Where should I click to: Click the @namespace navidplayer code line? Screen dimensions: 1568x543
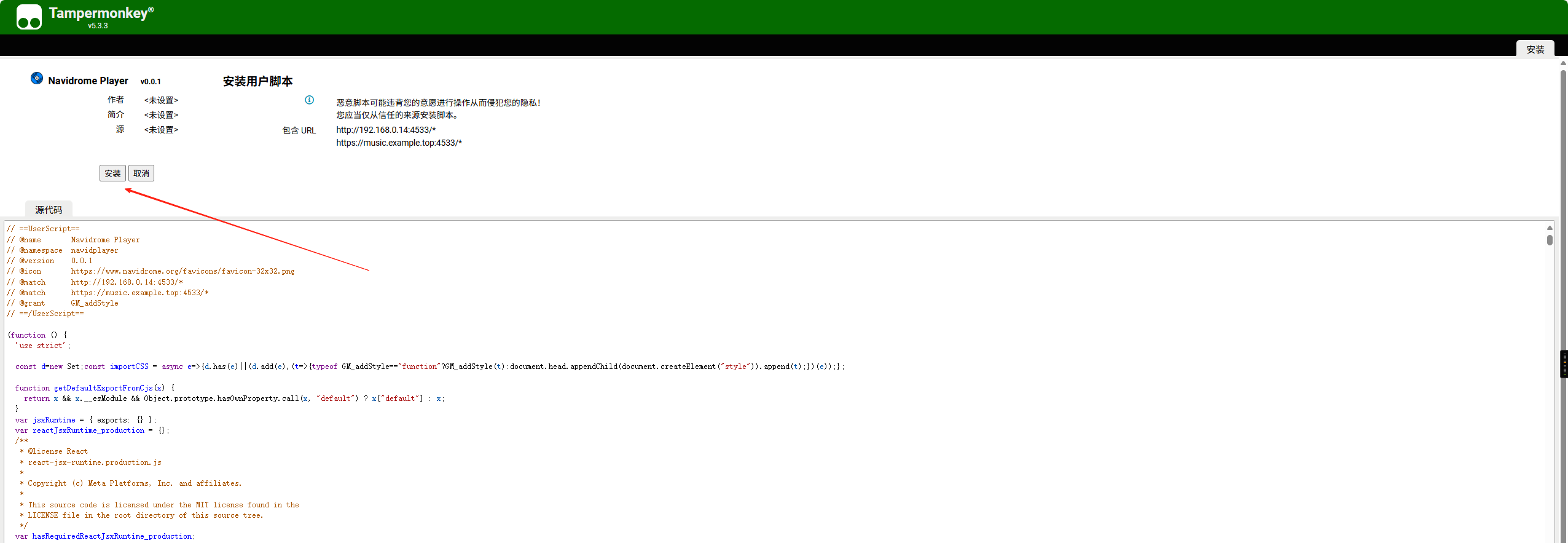(63, 250)
